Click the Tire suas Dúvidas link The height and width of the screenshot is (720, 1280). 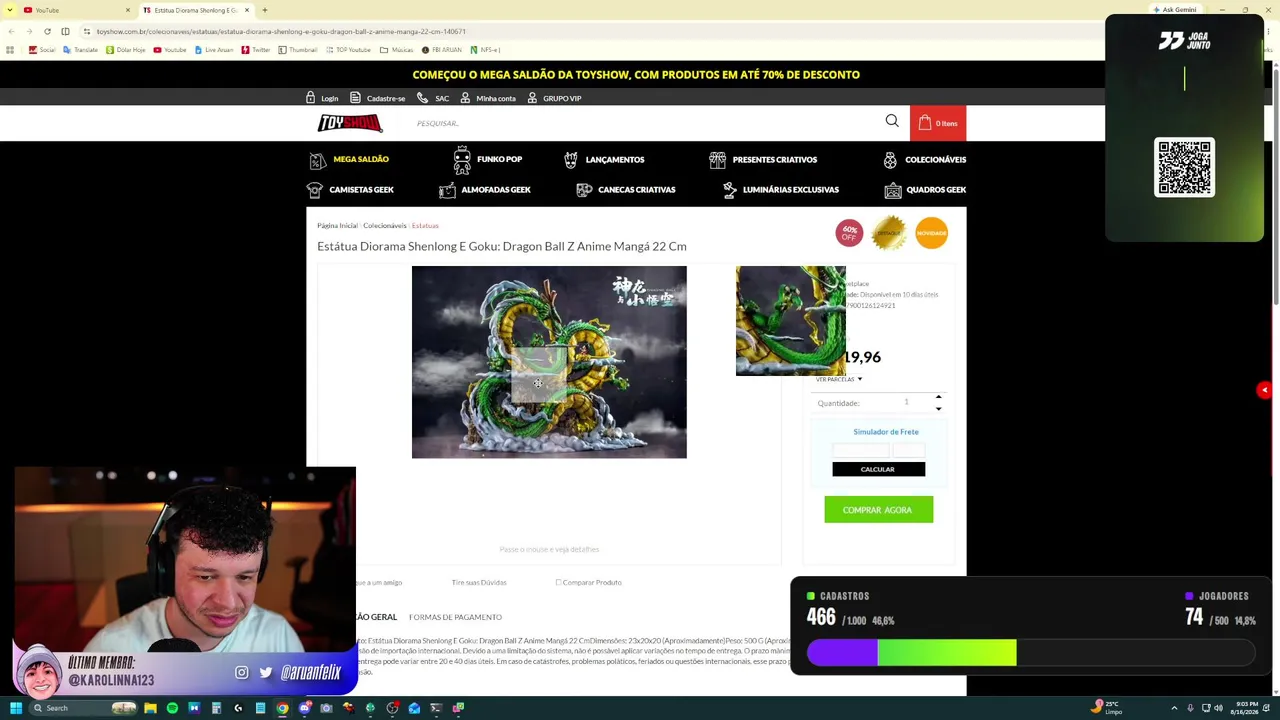(x=479, y=582)
